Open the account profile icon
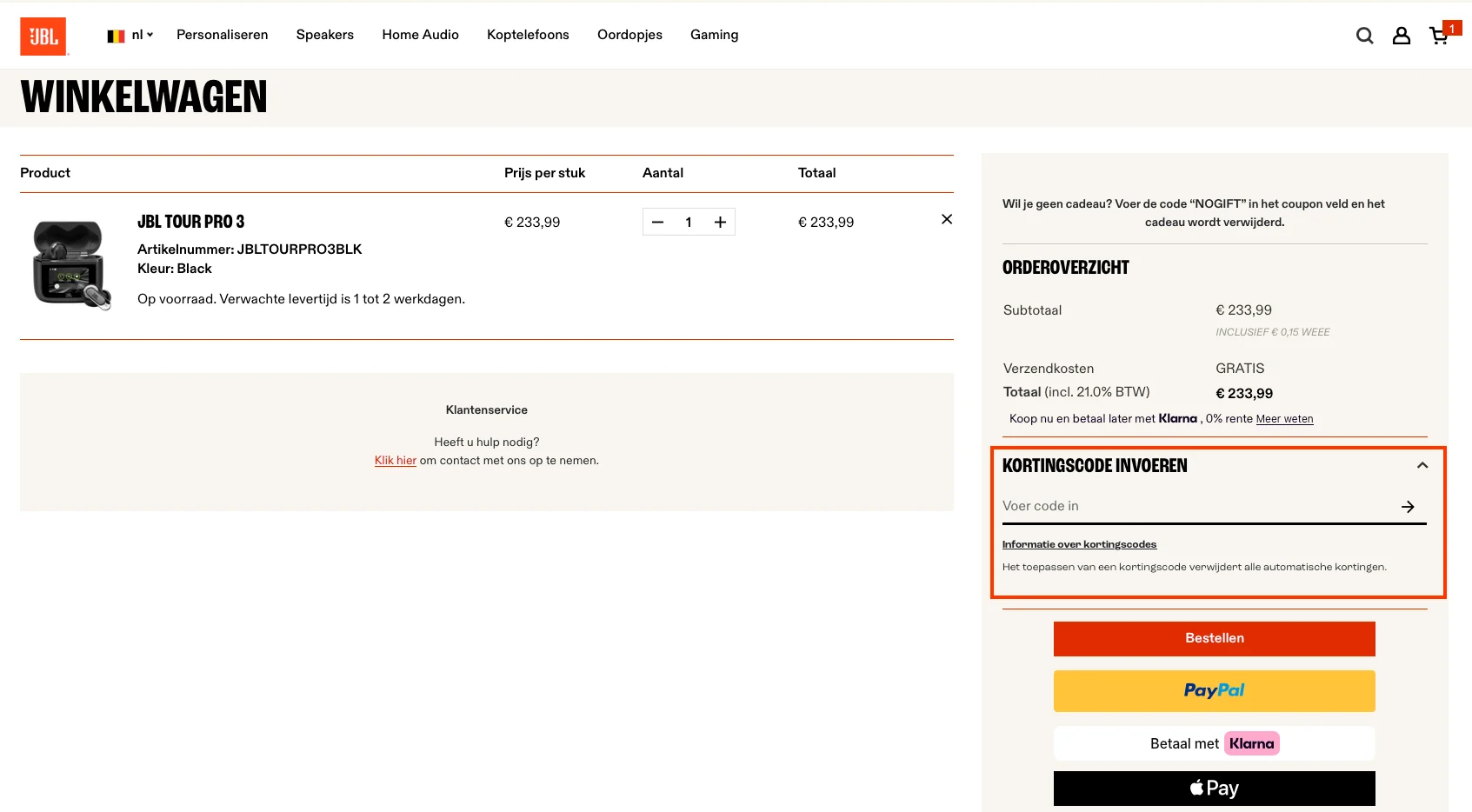The image size is (1472, 812). (1401, 35)
